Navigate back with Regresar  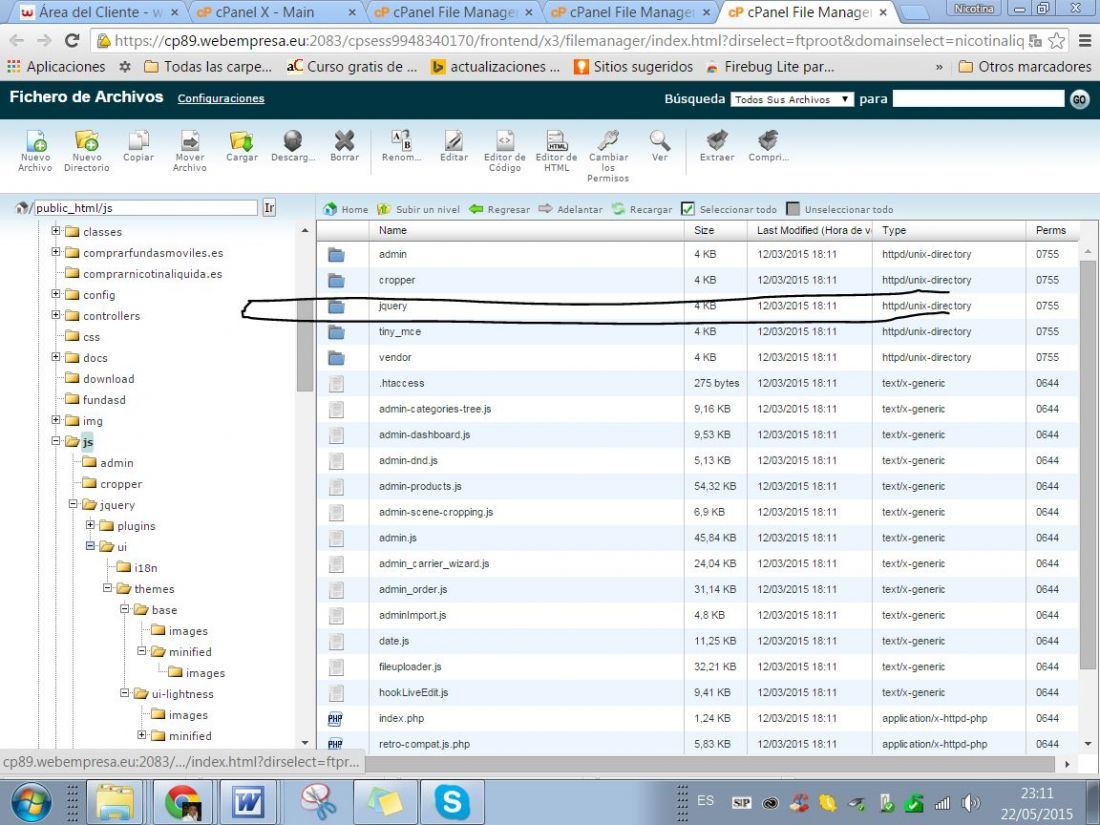(499, 209)
